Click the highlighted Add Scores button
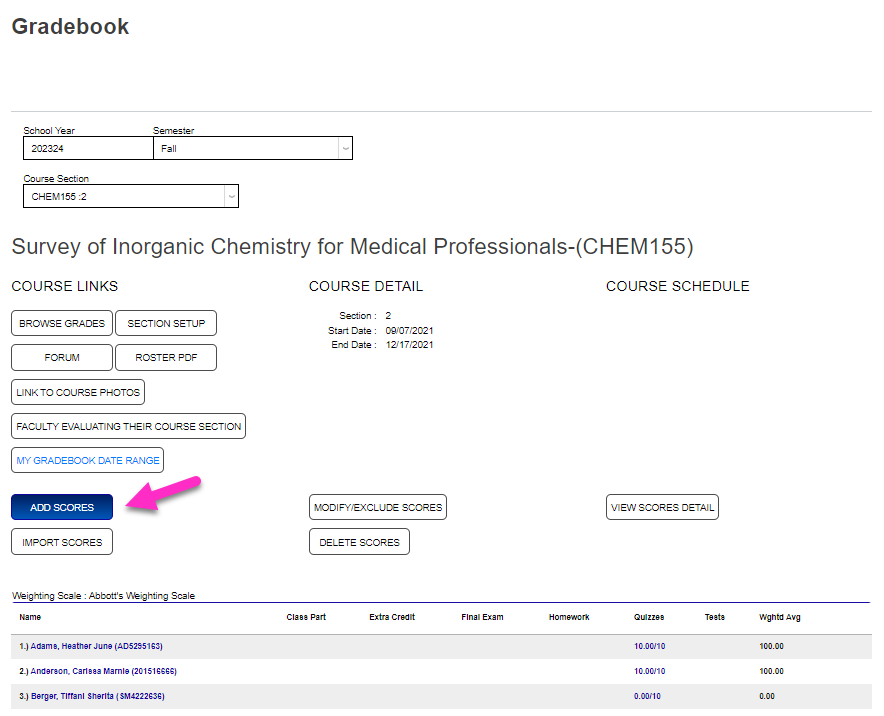Image resolution: width=884 pixels, height=716 pixels. click(x=61, y=507)
